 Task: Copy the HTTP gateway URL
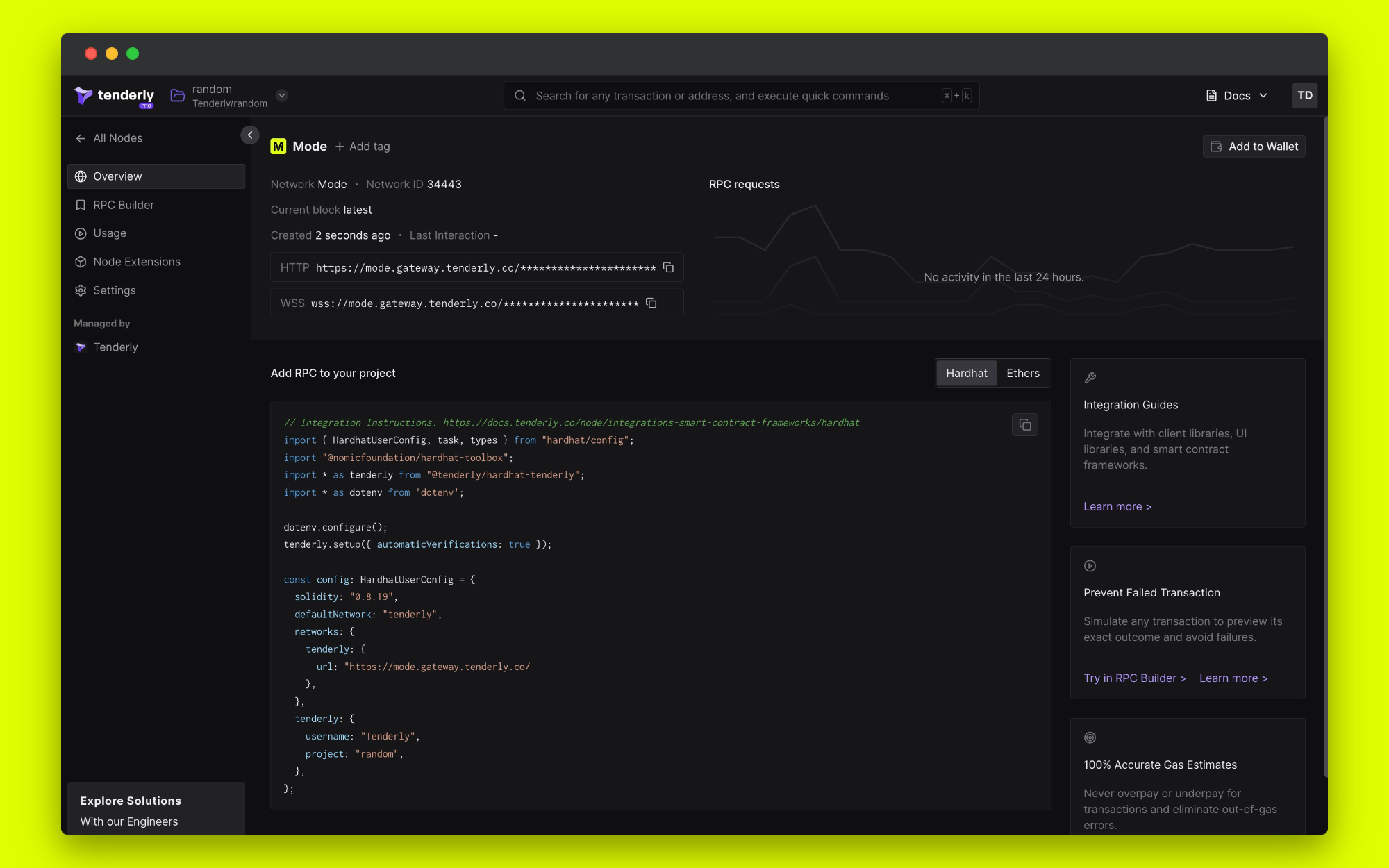coord(668,267)
